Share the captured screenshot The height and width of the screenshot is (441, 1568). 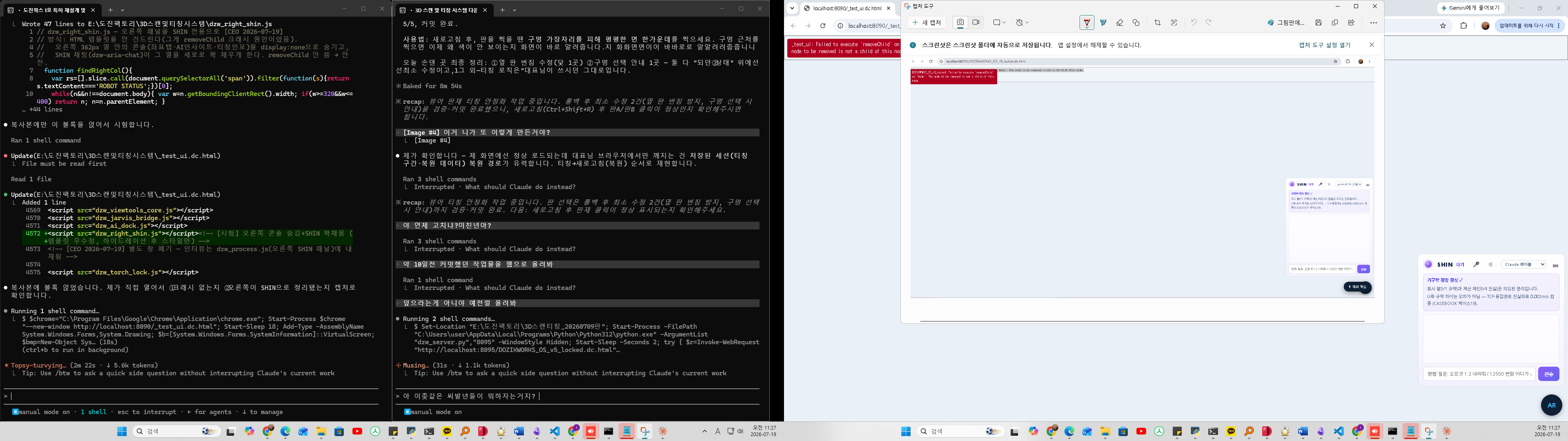[x=1351, y=22]
